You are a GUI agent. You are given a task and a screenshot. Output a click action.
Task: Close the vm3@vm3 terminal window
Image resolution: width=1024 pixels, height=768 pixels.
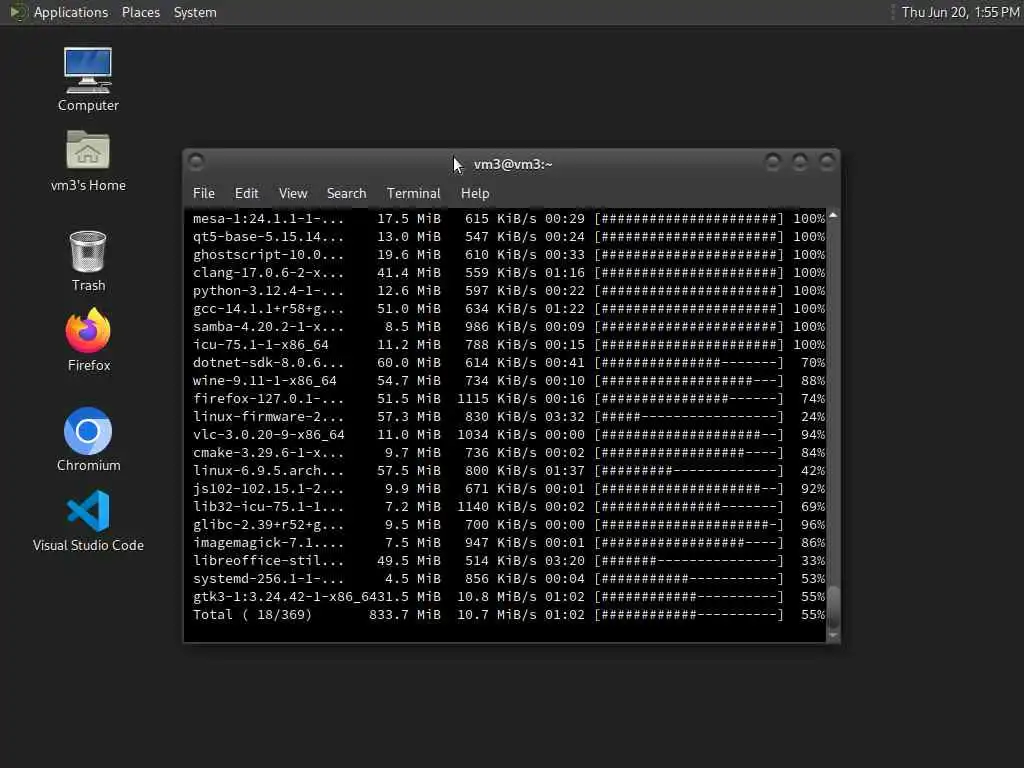point(827,161)
